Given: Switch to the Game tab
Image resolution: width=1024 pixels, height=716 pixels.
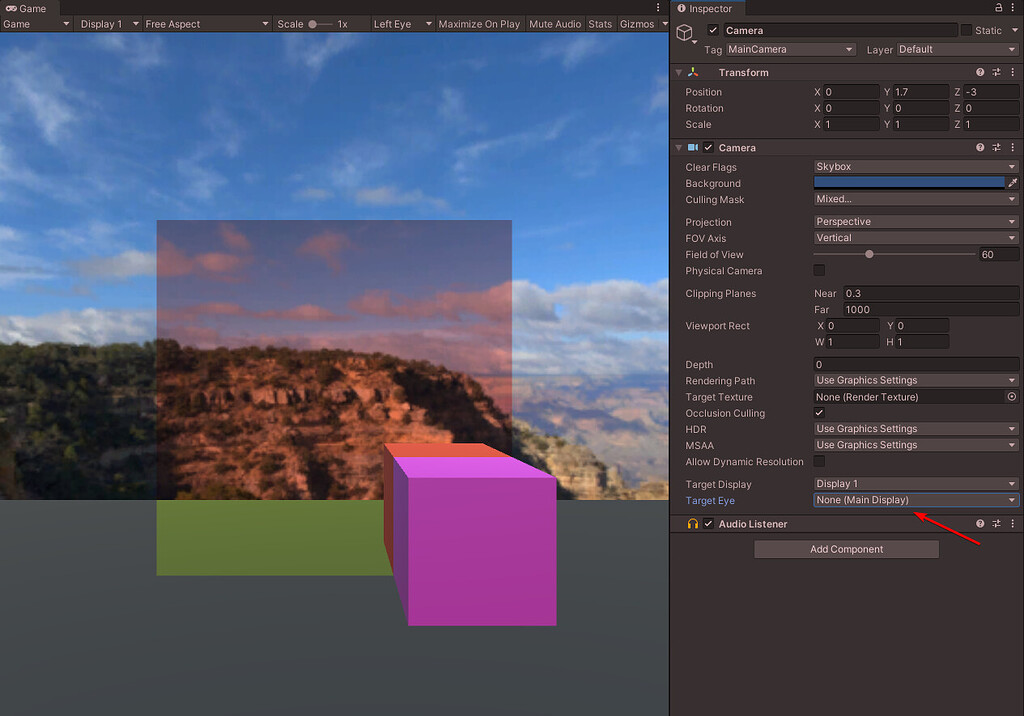Looking at the screenshot, I should click(27, 8).
